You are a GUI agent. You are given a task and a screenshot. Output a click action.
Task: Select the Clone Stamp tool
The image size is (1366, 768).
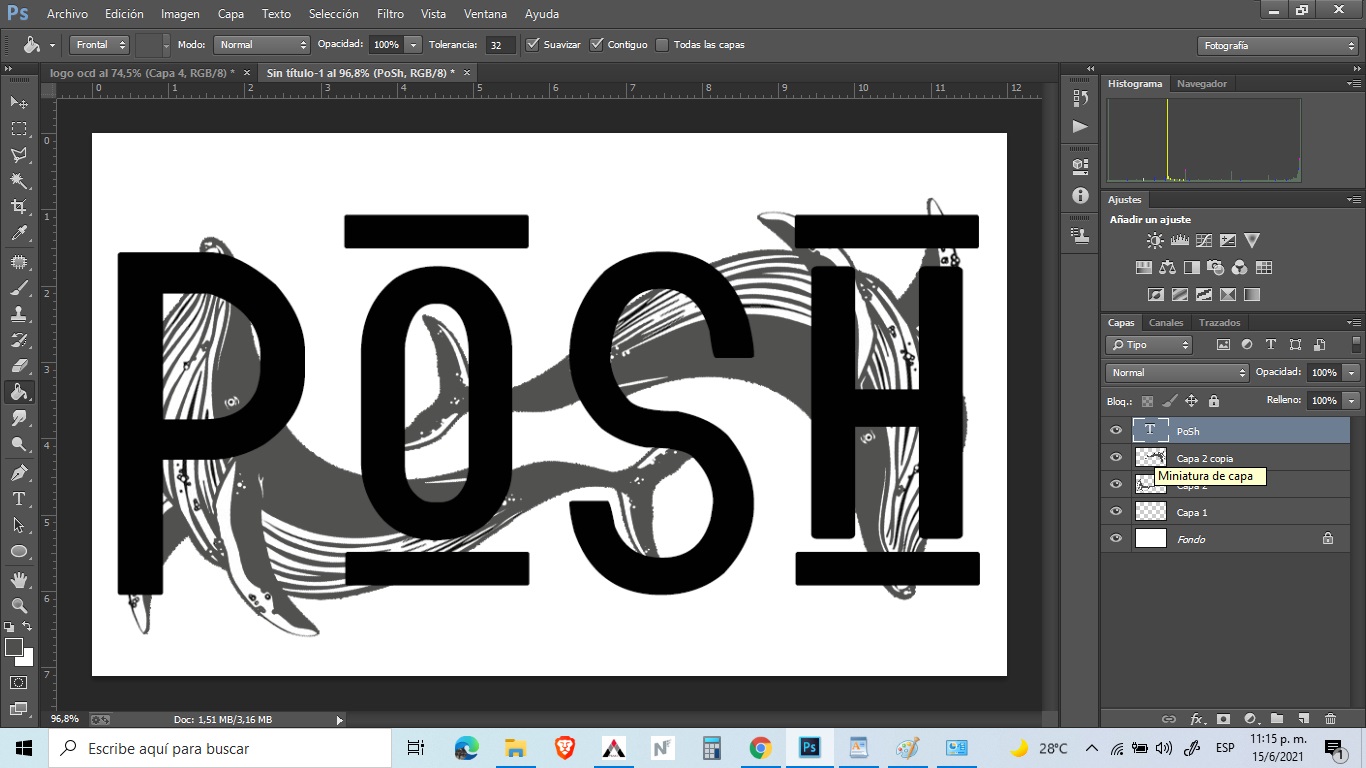(x=19, y=314)
